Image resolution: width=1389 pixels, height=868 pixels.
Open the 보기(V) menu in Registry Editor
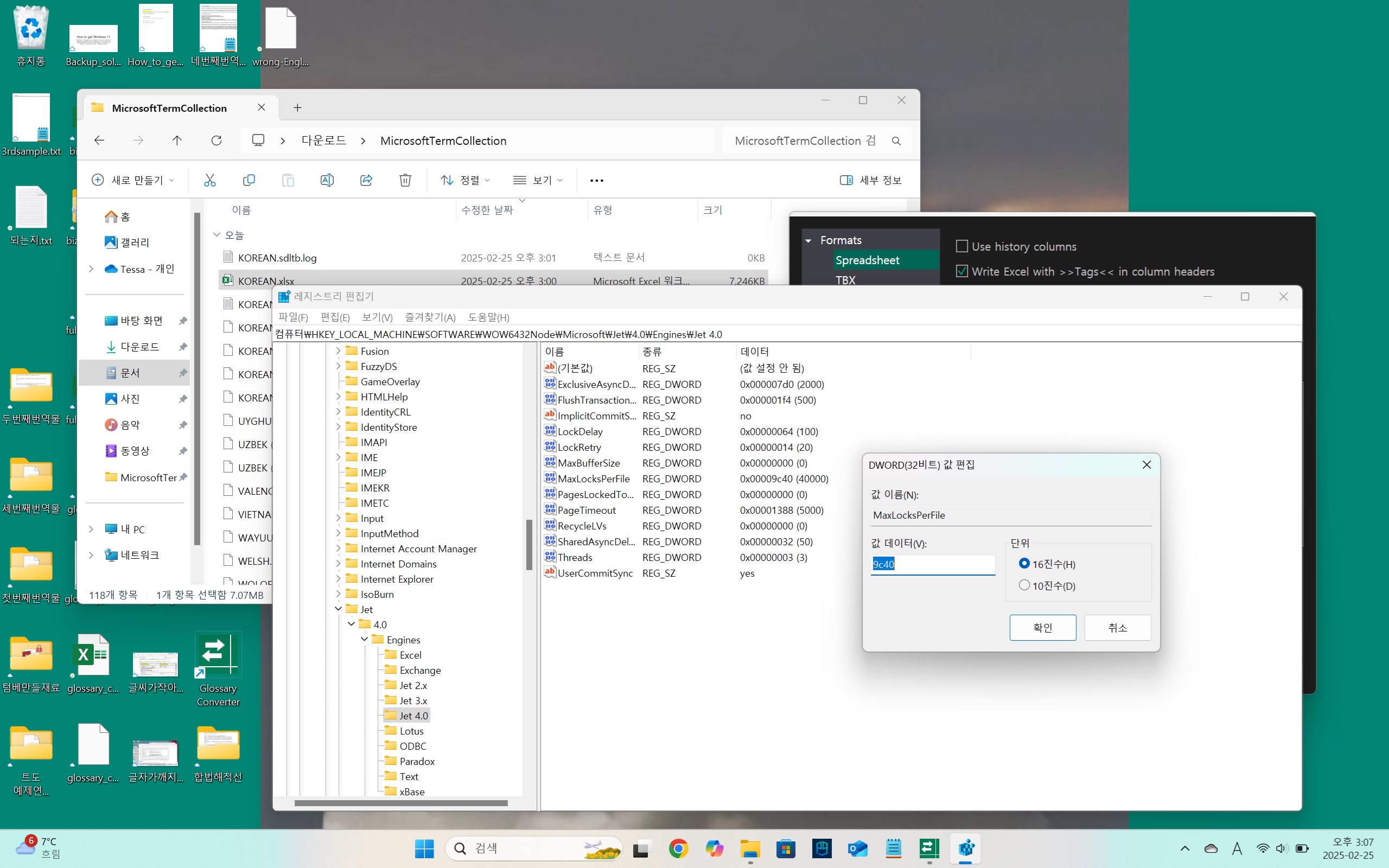(377, 317)
